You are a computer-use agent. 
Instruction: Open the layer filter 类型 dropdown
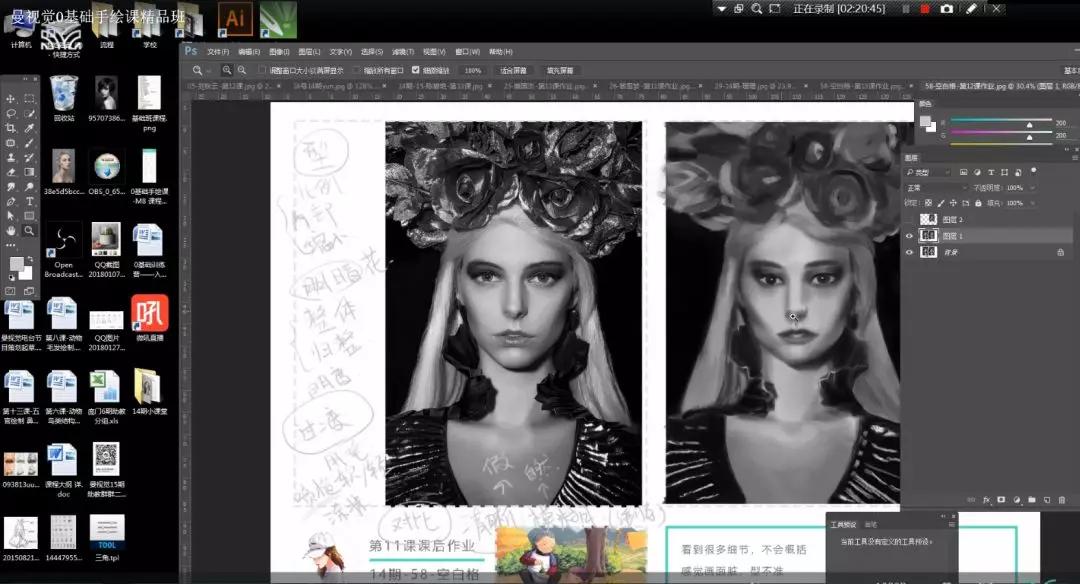932,173
